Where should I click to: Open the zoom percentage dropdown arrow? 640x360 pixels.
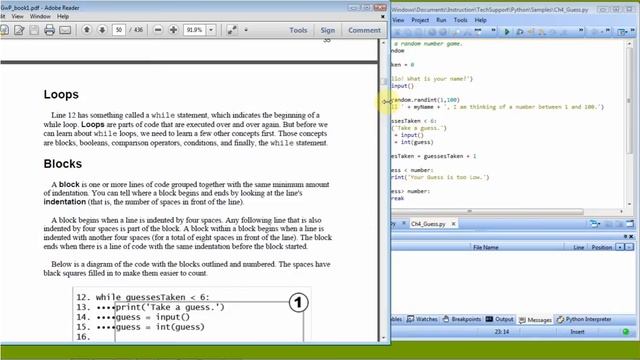211,30
